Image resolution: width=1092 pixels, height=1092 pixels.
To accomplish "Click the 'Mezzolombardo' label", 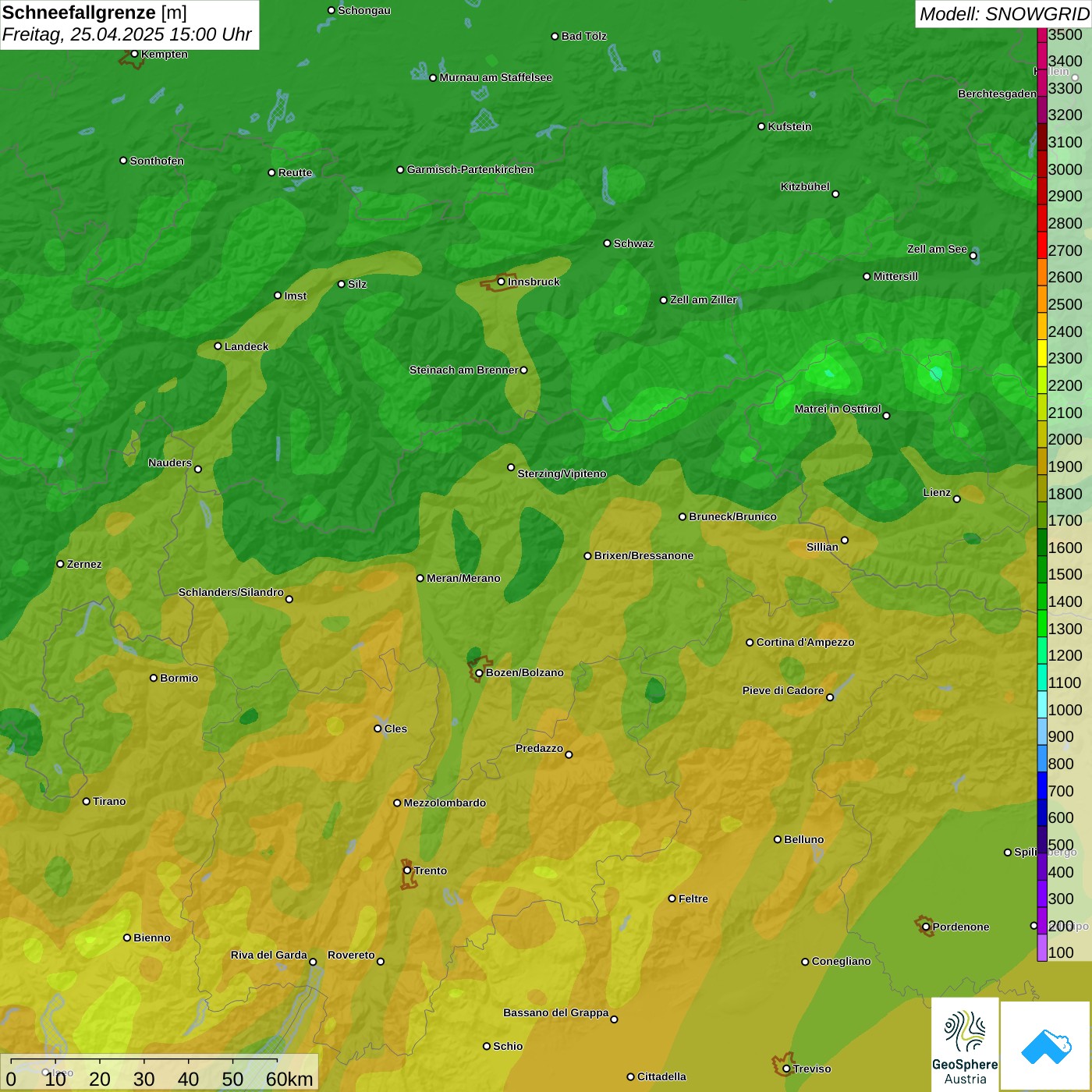I will click(x=445, y=803).
